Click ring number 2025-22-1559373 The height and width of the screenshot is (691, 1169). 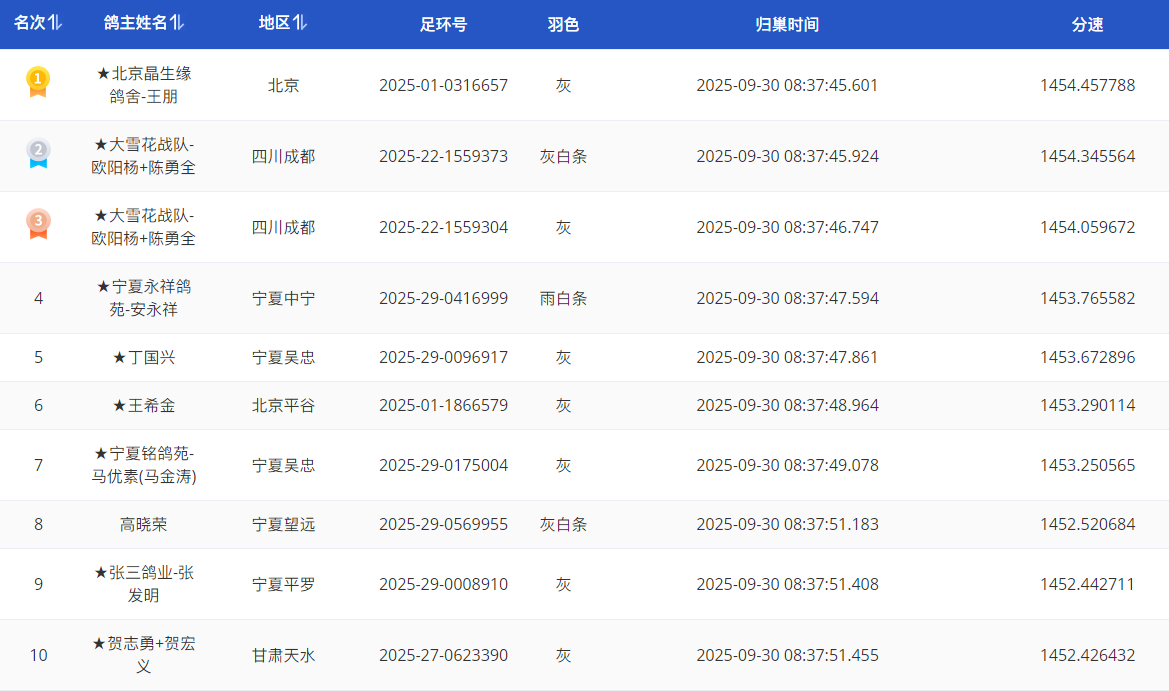[x=443, y=156]
